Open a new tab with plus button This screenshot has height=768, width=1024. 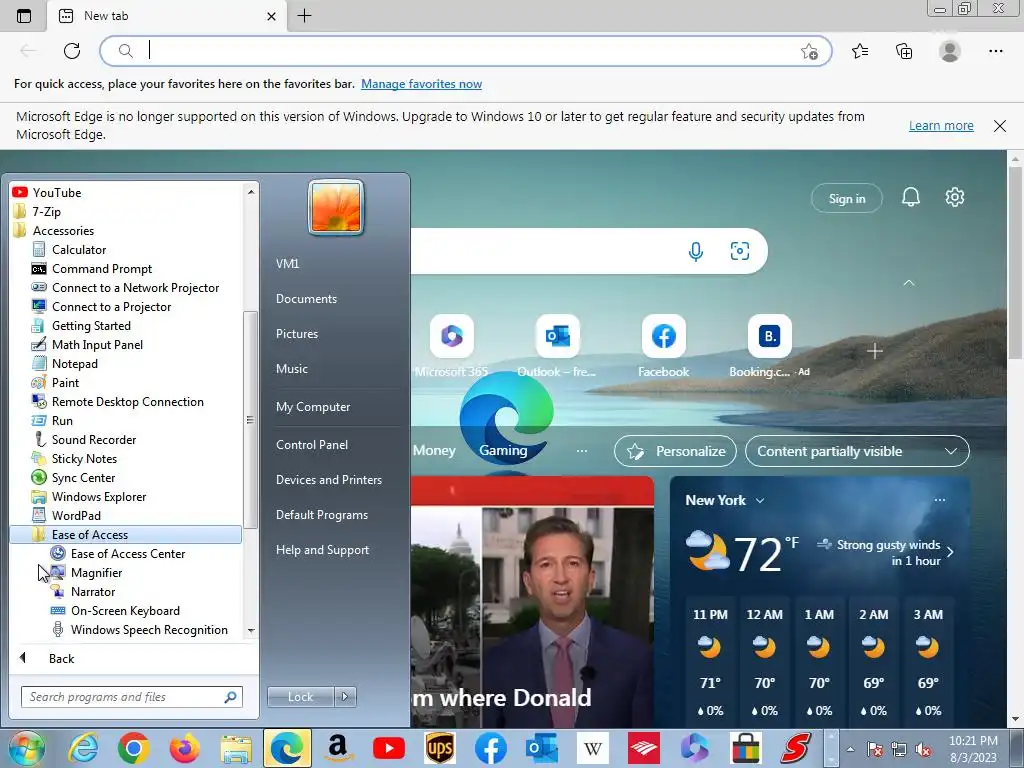pyautogui.click(x=304, y=16)
